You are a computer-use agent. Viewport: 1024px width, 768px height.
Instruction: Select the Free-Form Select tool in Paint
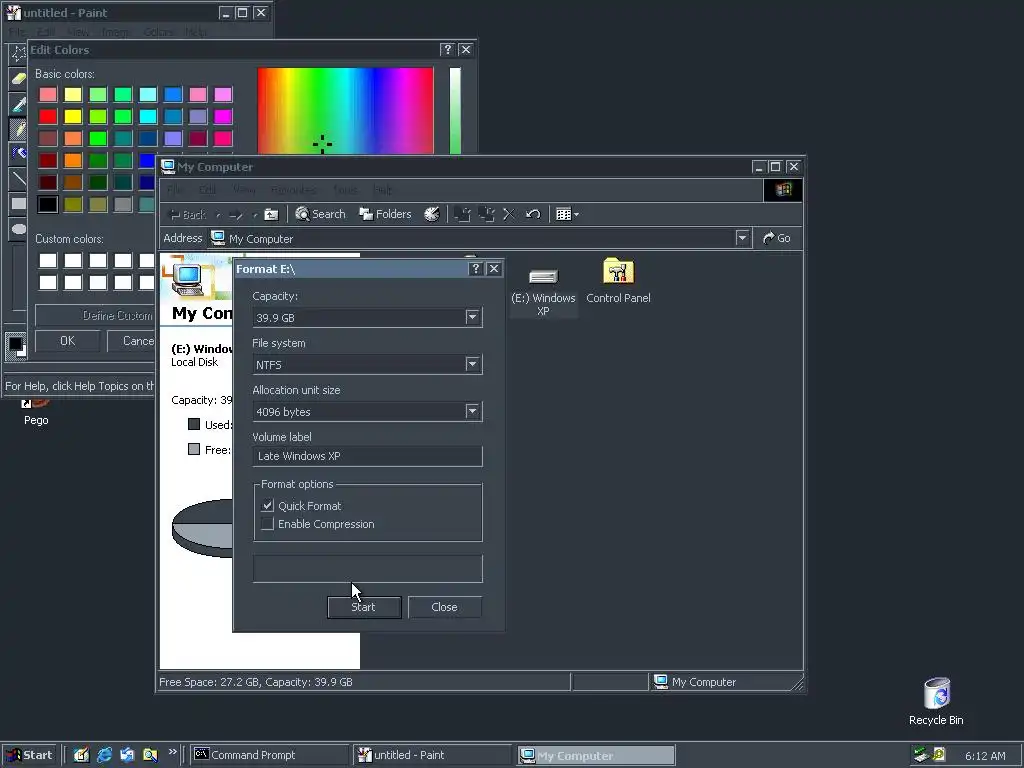[x=18, y=54]
